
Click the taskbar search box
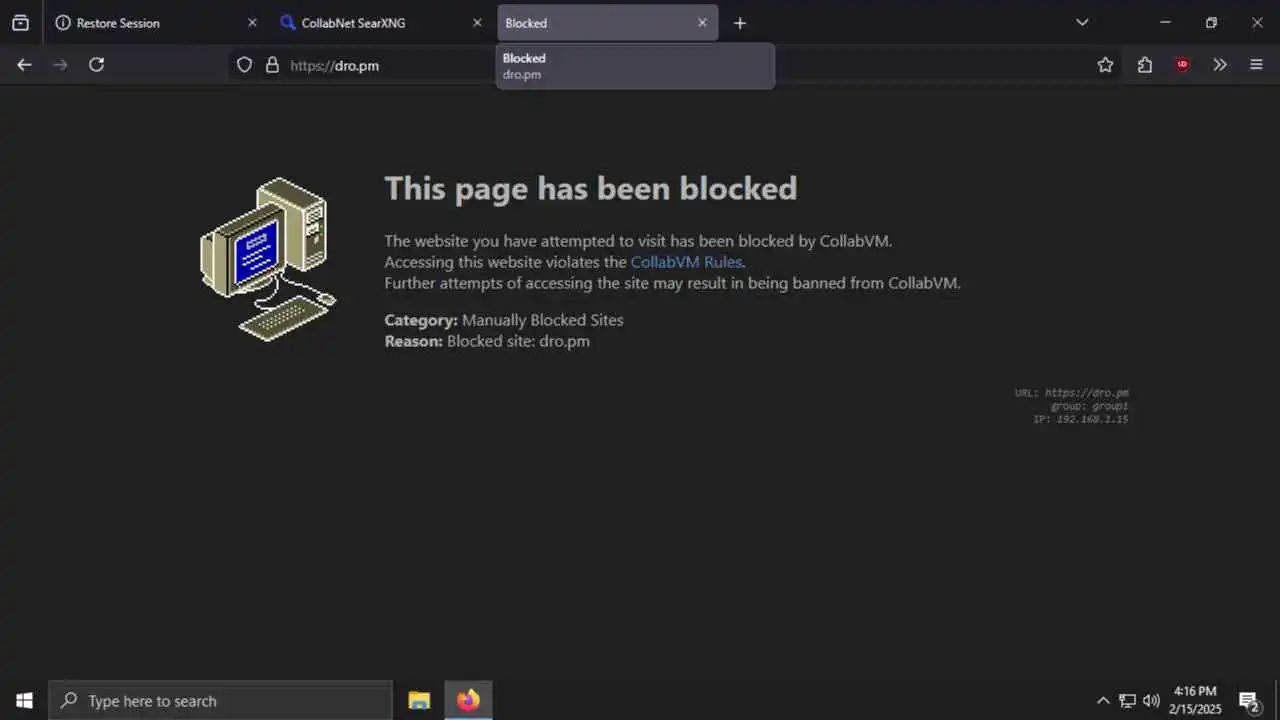221,700
